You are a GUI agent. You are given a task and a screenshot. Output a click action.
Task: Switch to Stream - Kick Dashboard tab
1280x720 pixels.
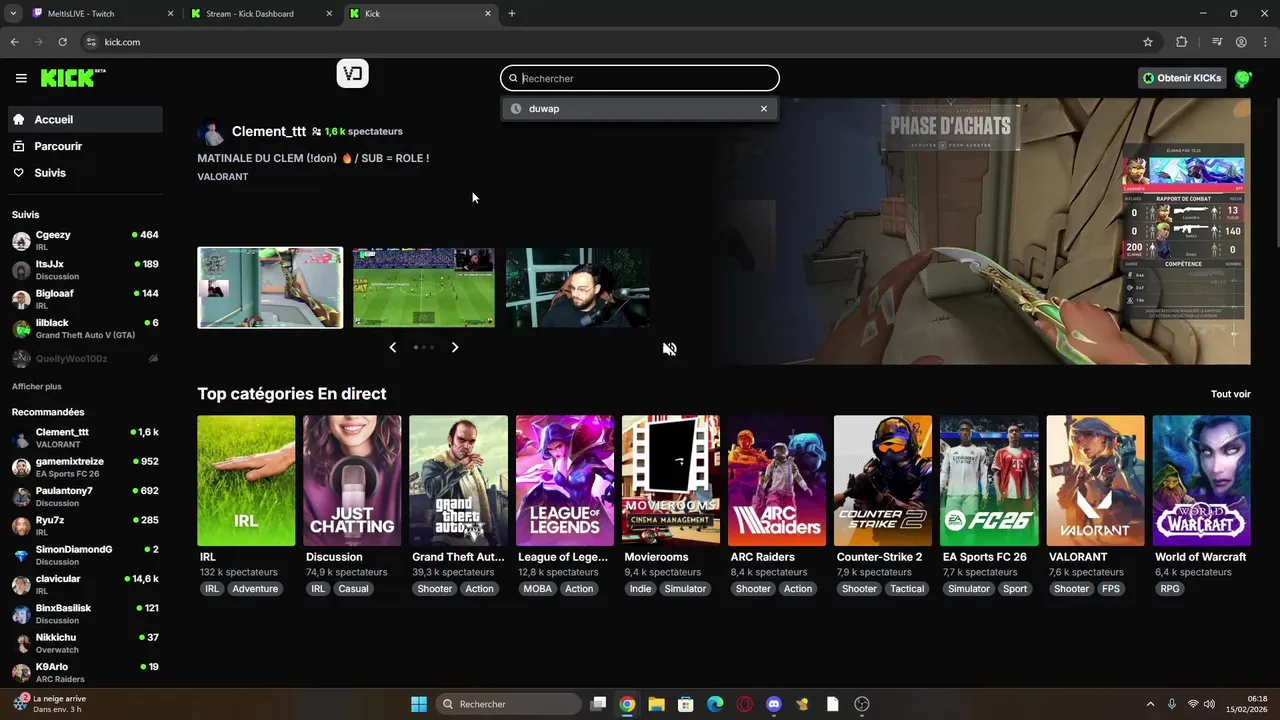coord(260,14)
